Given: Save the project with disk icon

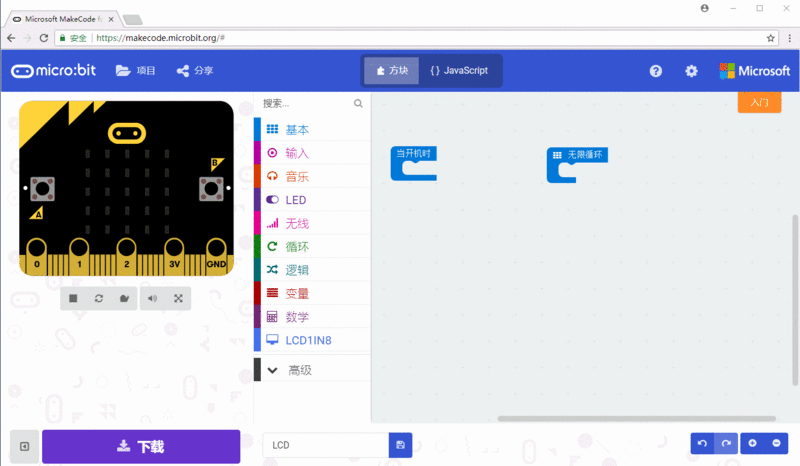Looking at the screenshot, I should pos(401,445).
